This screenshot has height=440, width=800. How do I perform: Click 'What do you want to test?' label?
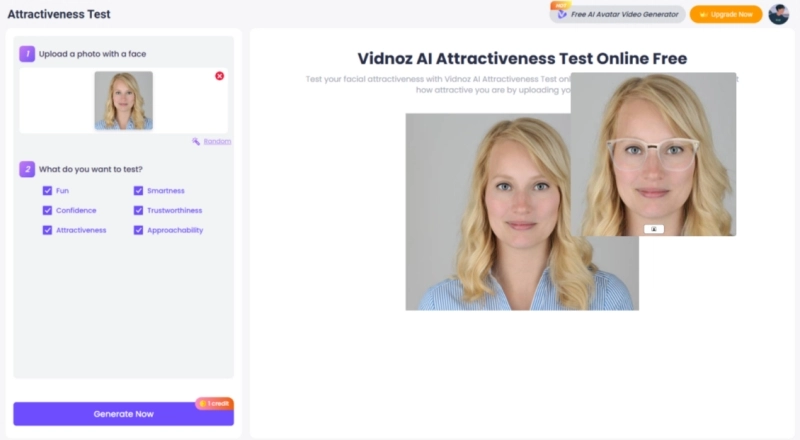tap(91, 169)
